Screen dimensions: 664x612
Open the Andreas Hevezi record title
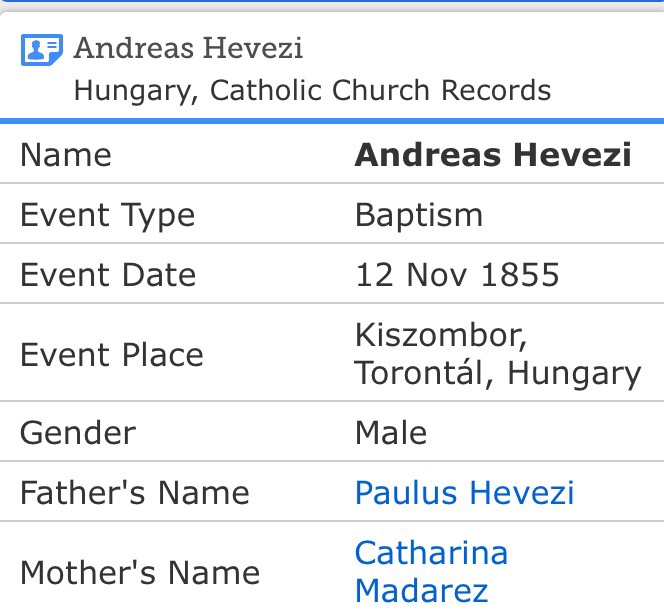[188, 48]
